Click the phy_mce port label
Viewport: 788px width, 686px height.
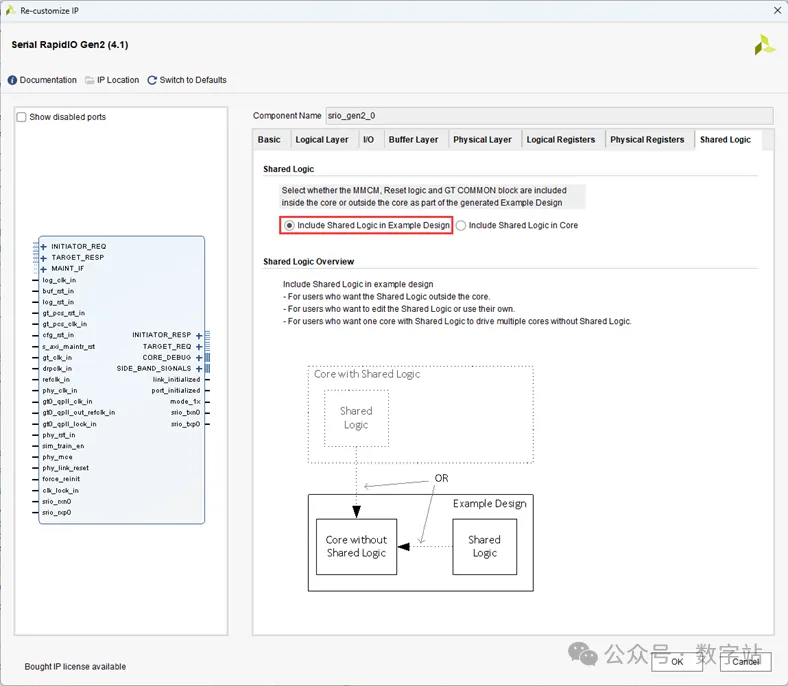(57, 457)
